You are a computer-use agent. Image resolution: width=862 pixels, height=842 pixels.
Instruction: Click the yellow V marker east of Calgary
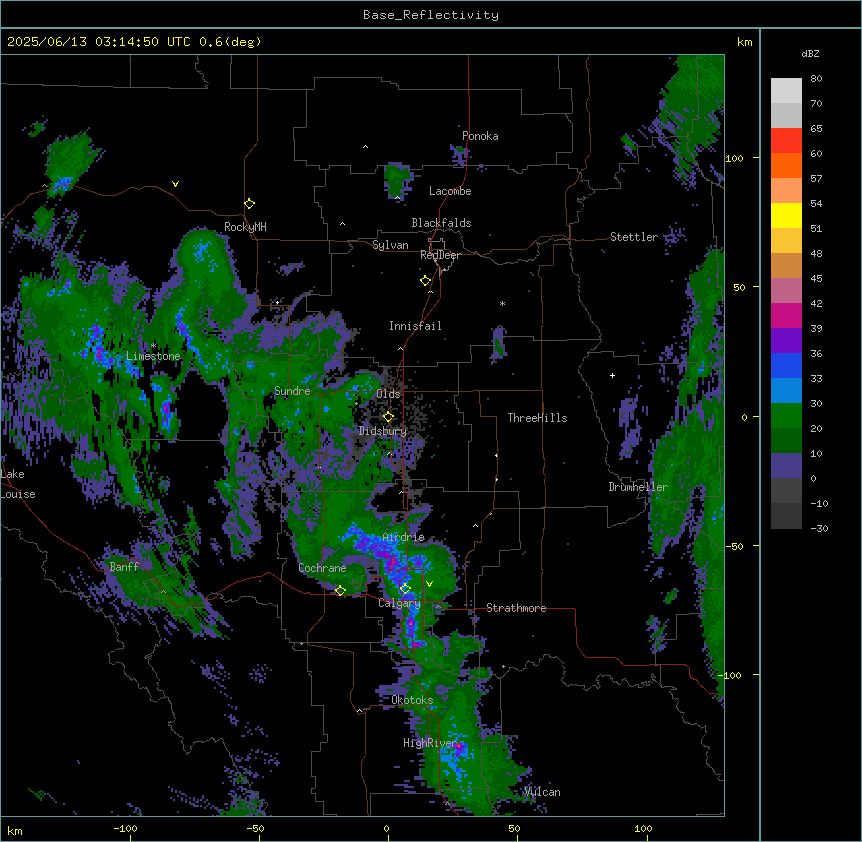pos(429,584)
